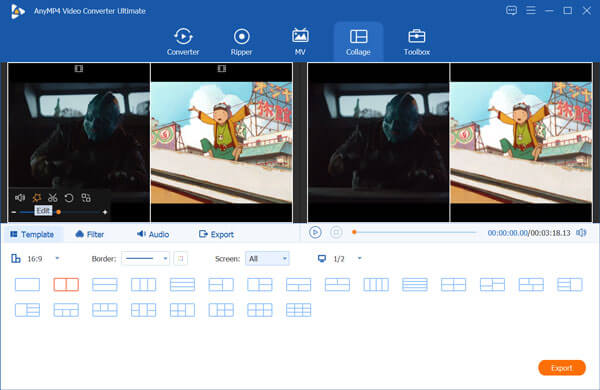The image size is (600, 390).
Task: Click the film icon above the cartoon clip
Action: [x=222, y=69]
